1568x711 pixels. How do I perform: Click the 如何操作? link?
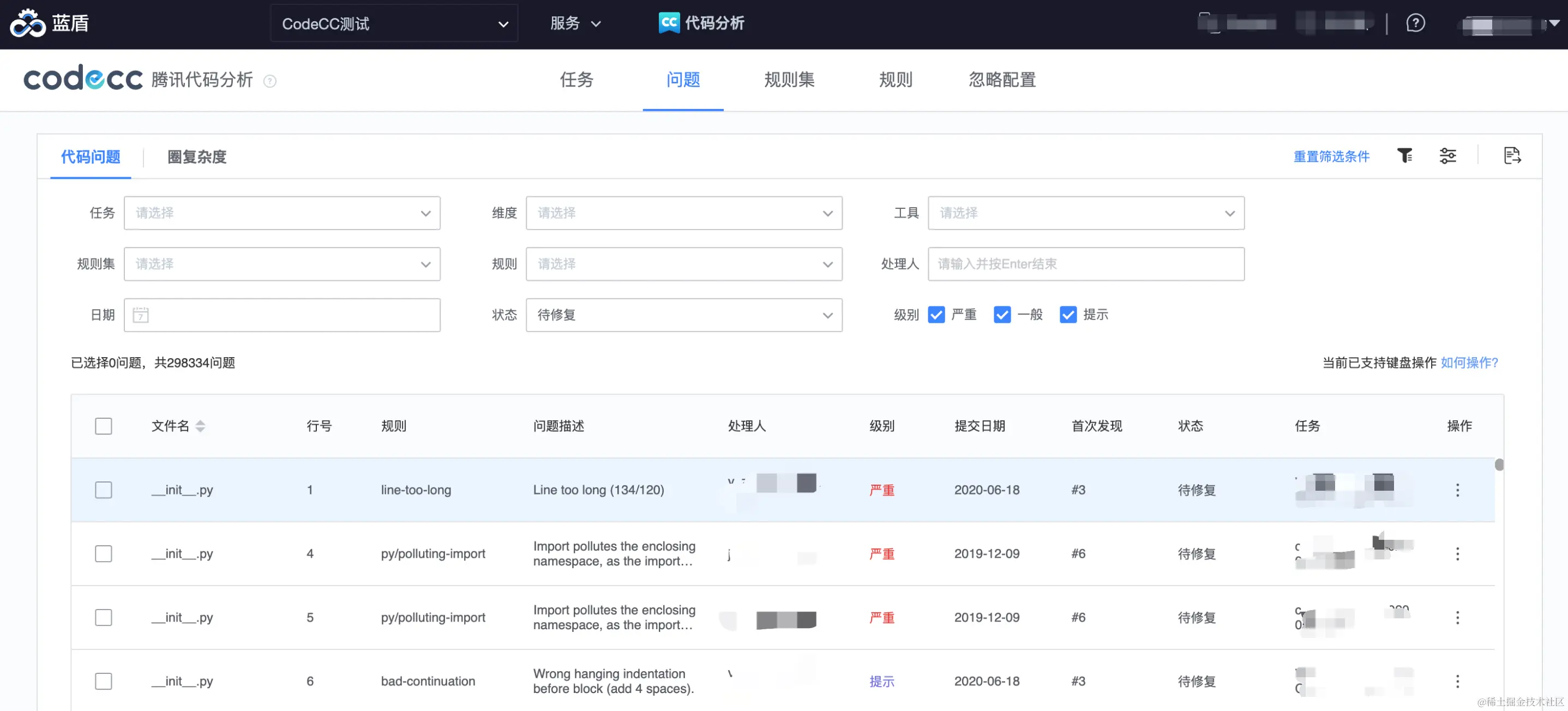(1469, 363)
